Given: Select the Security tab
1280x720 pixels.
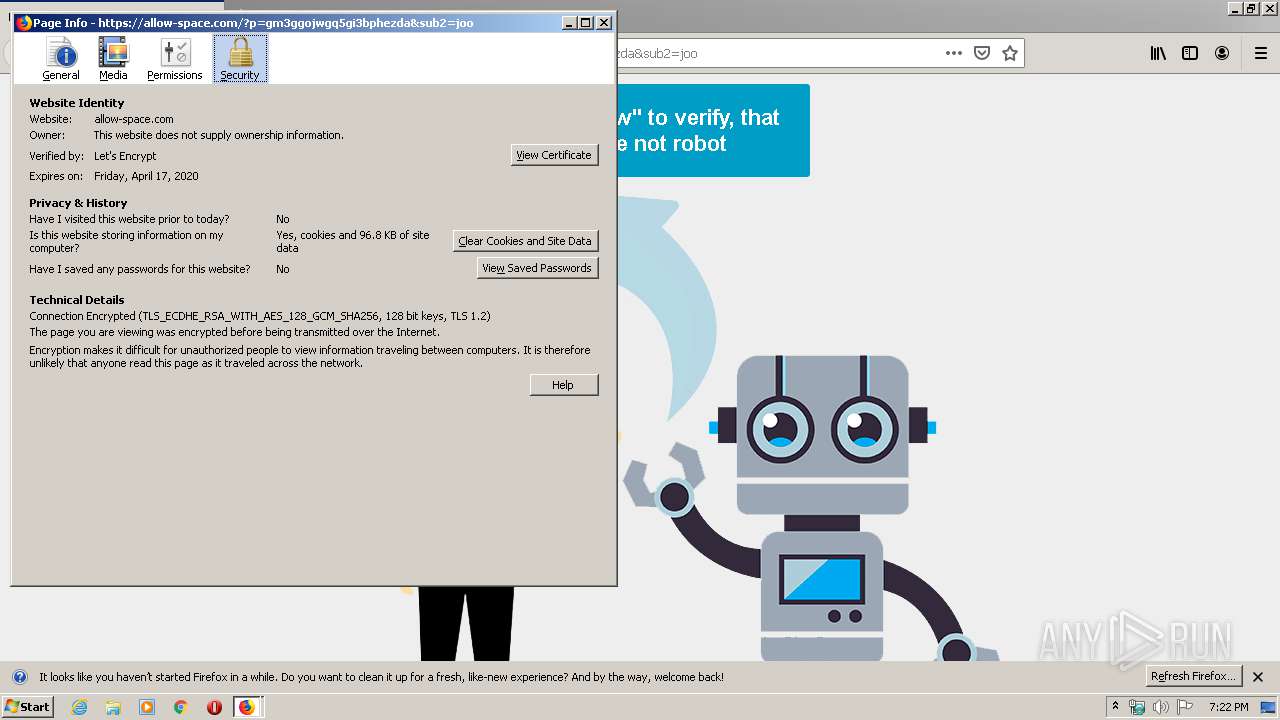Looking at the screenshot, I should coord(240,59).
